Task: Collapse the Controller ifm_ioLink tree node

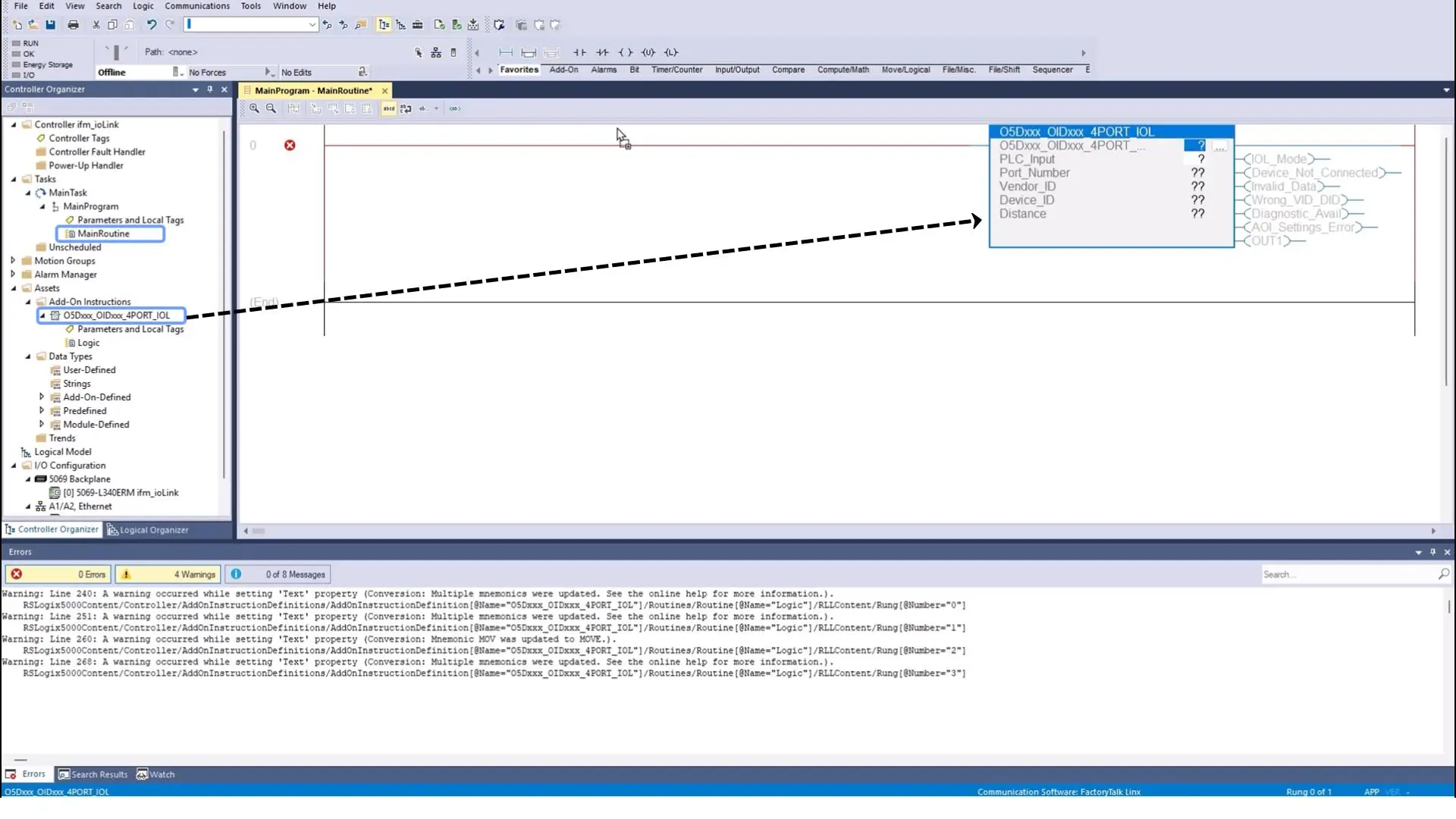Action: point(13,124)
